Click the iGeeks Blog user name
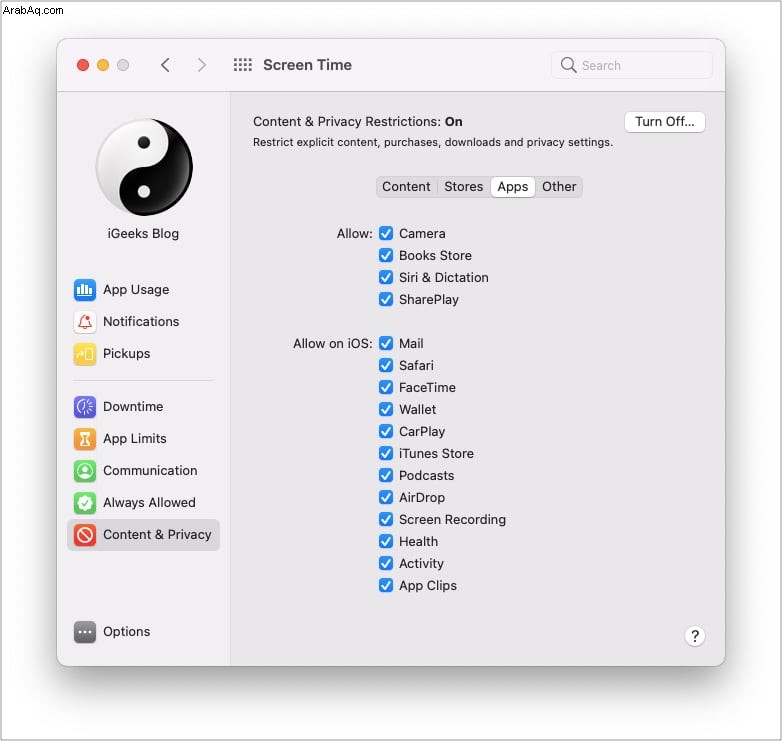 (143, 233)
